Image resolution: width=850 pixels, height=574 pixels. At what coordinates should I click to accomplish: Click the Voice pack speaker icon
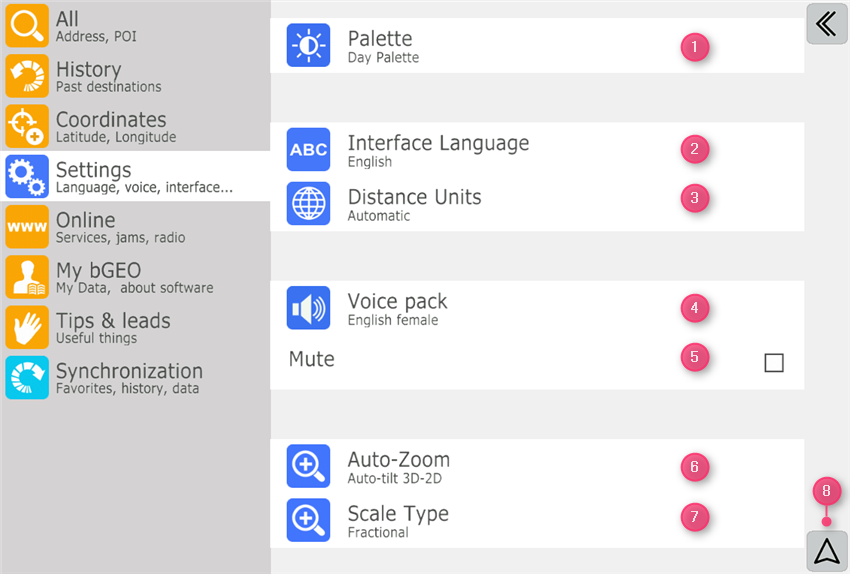point(308,308)
